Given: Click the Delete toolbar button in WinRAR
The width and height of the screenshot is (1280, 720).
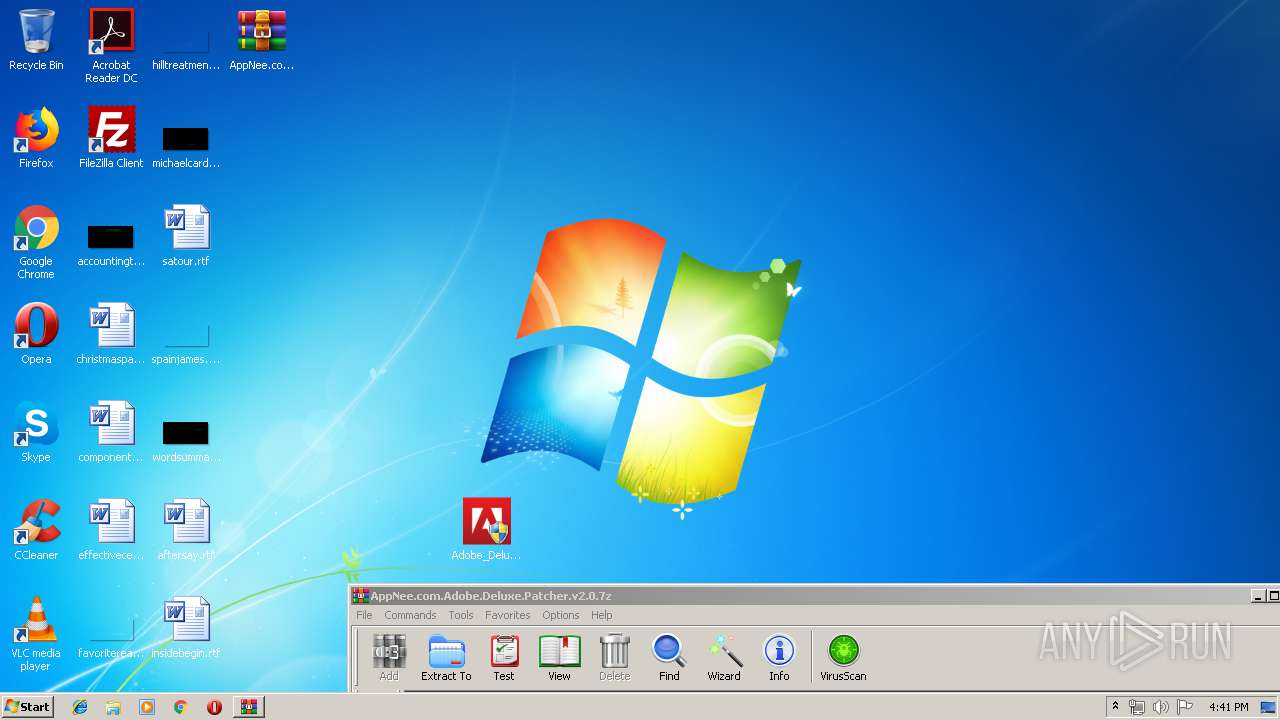Looking at the screenshot, I should click(x=614, y=658).
